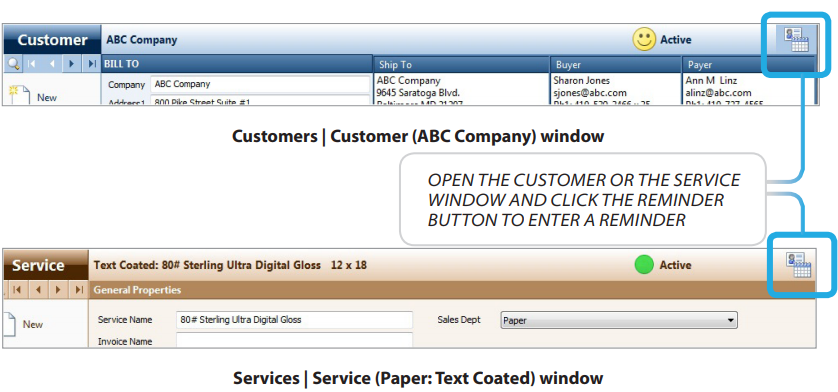The width and height of the screenshot is (838, 392).
Task: Click 9645 Saratoga Blvd. ship address
Action: point(418,93)
